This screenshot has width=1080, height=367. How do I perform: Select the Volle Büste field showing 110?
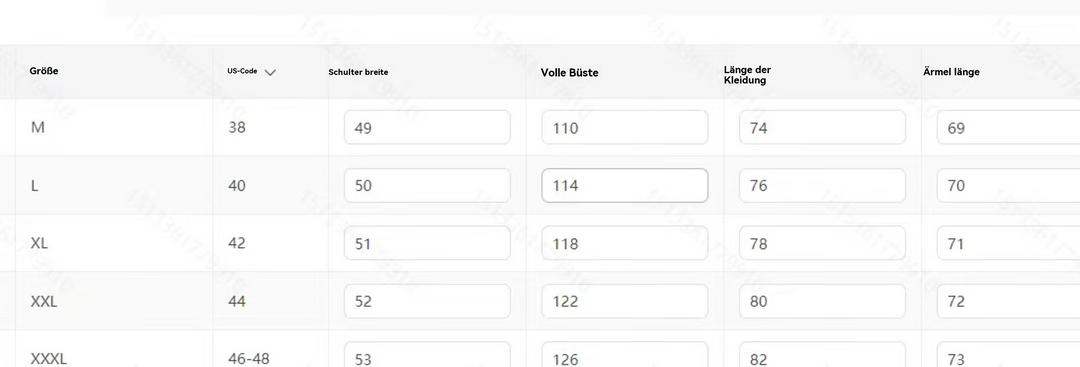point(625,127)
